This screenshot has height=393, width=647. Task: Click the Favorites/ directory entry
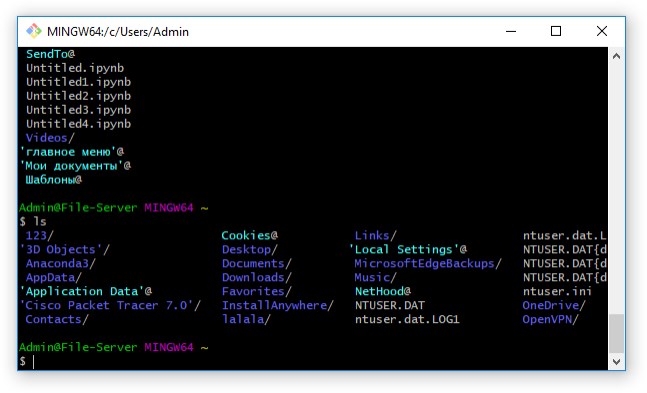[x=257, y=291]
